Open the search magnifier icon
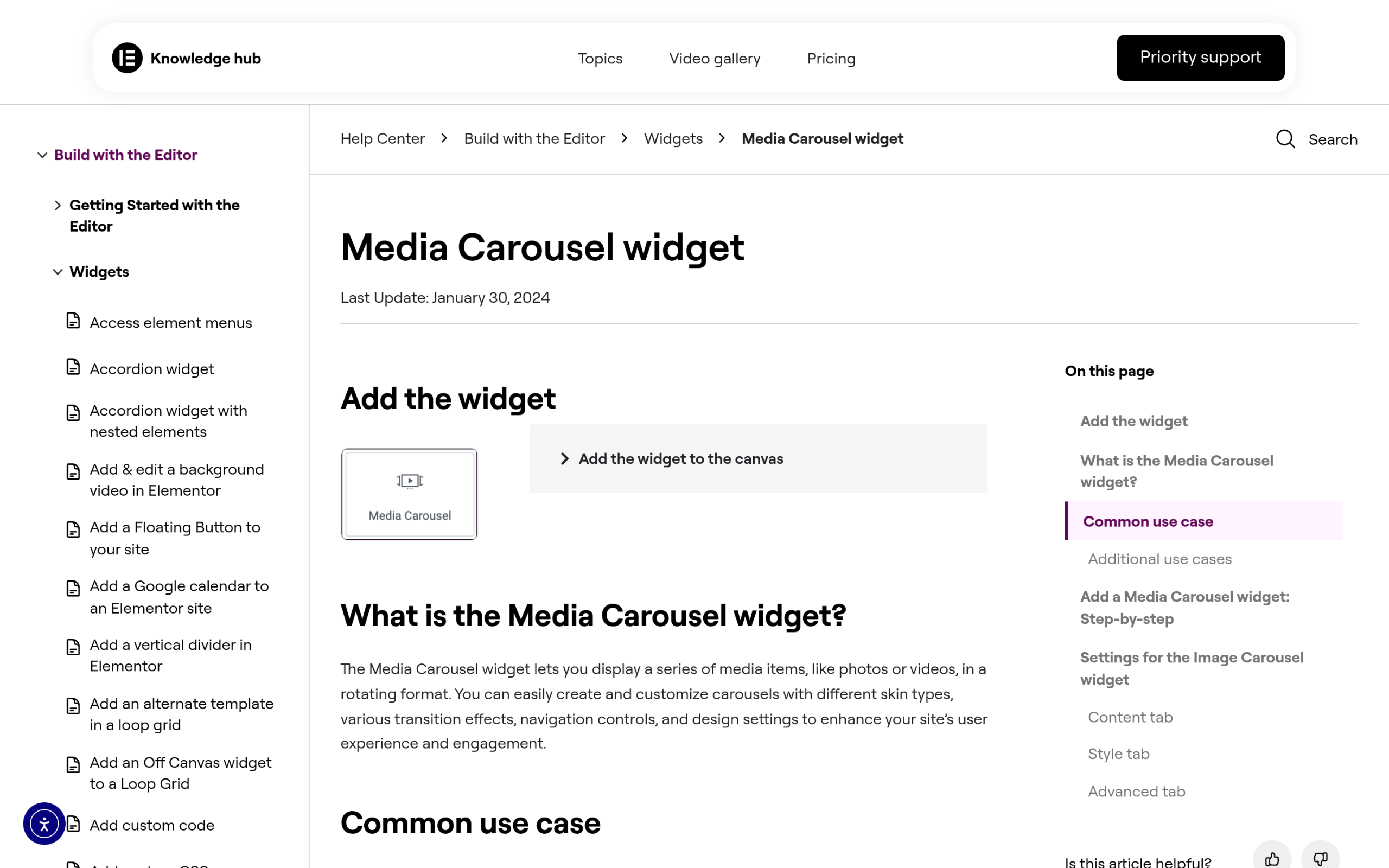The width and height of the screenshot is (1389, 868). 1285,139
